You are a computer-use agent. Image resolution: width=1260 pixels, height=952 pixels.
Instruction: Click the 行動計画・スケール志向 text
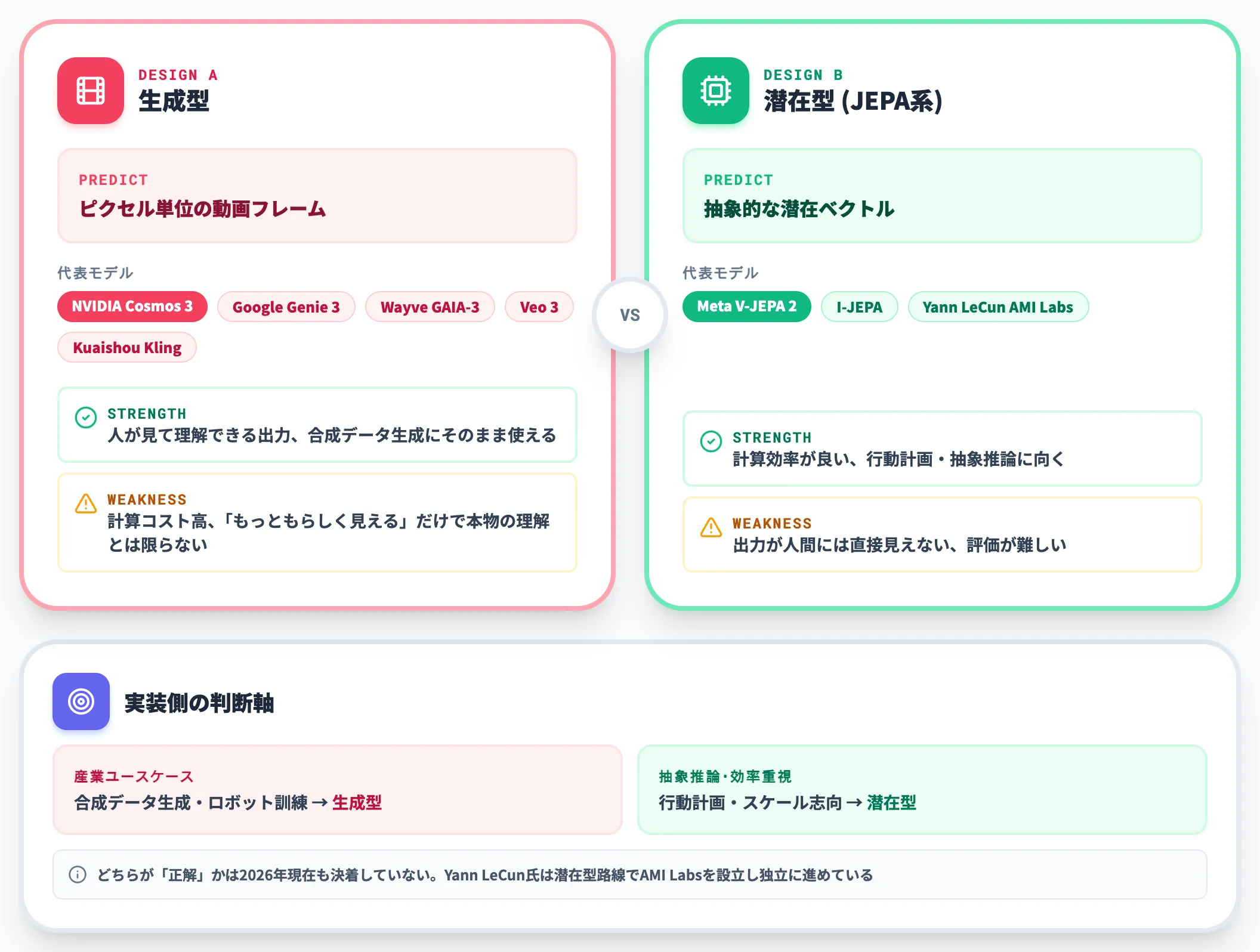coord(751,803)
